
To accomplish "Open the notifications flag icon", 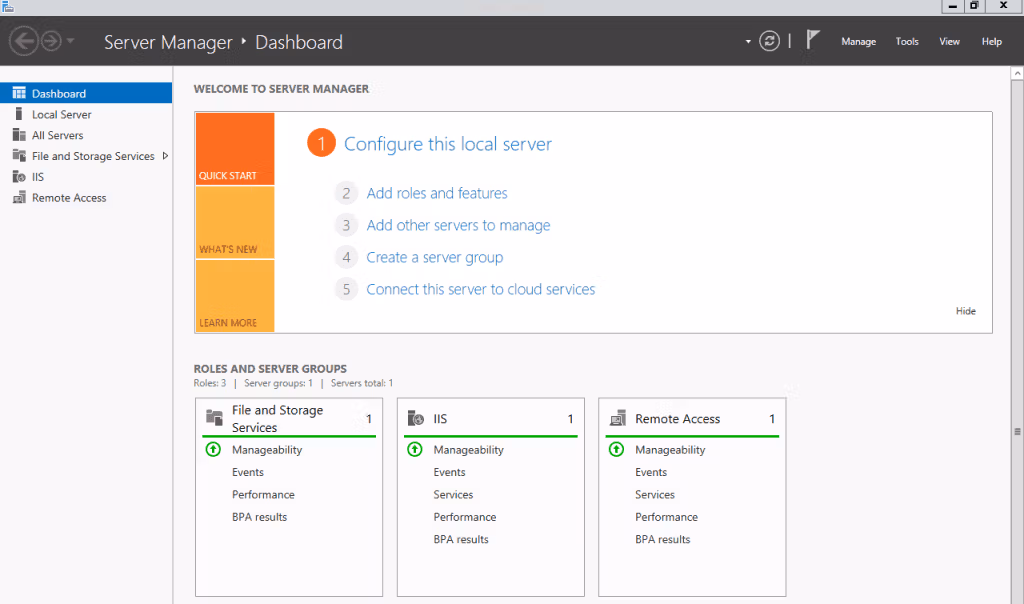I will [x=813, y=40].
